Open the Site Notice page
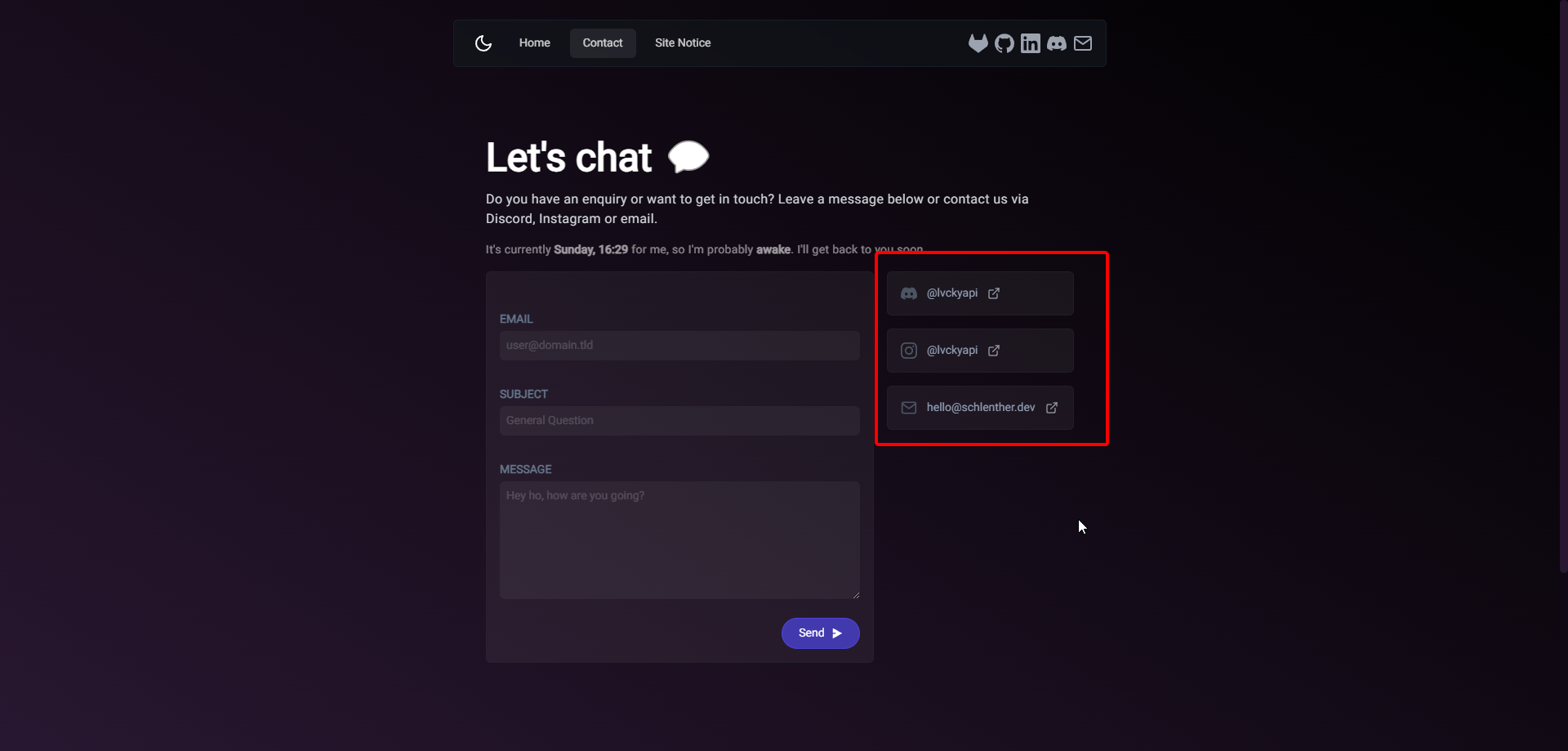Screen dimensions: 1568x751 point(683,43)
